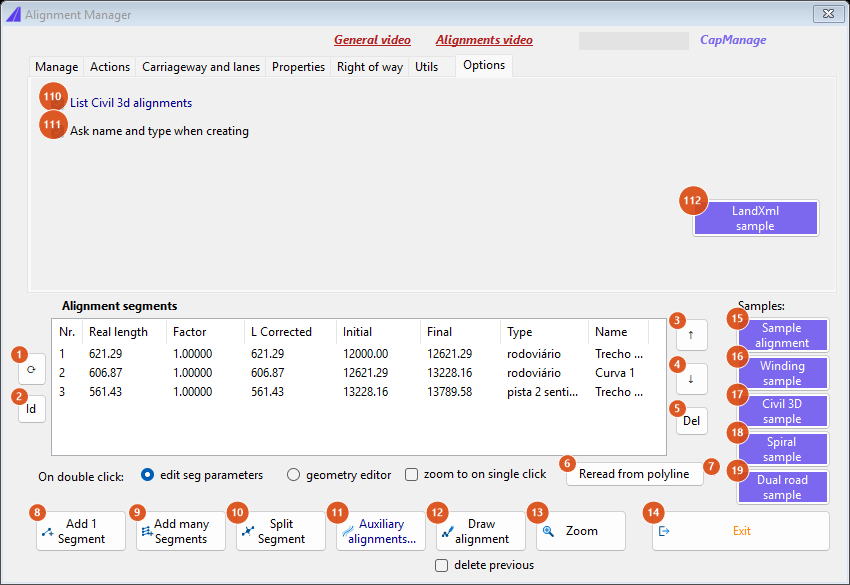Click the Initial column header
Screen dimensions: 850x585
tap(378, 332)
